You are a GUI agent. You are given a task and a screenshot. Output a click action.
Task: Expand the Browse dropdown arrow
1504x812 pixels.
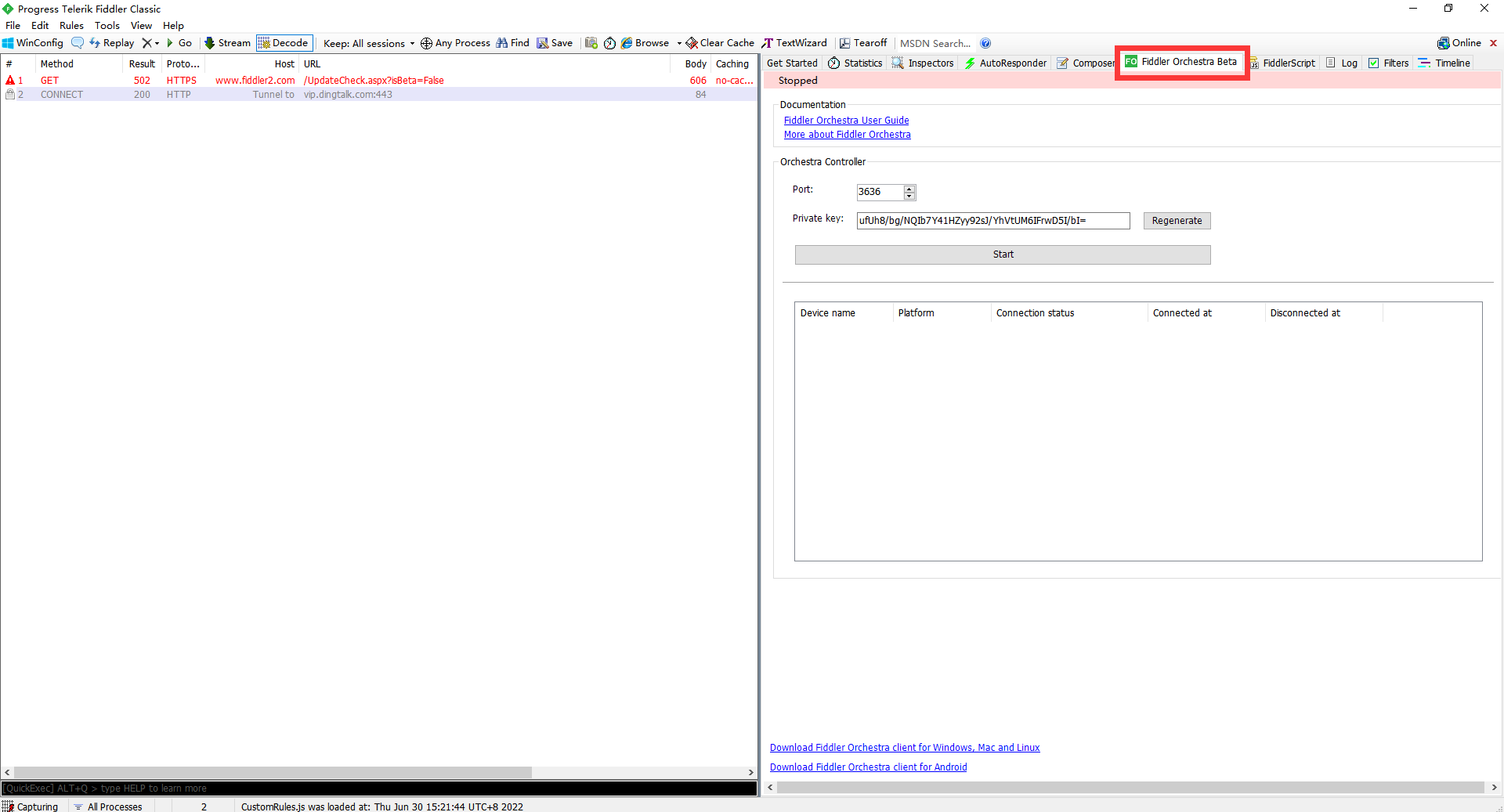pyautogui.click(x=678, y=43)
